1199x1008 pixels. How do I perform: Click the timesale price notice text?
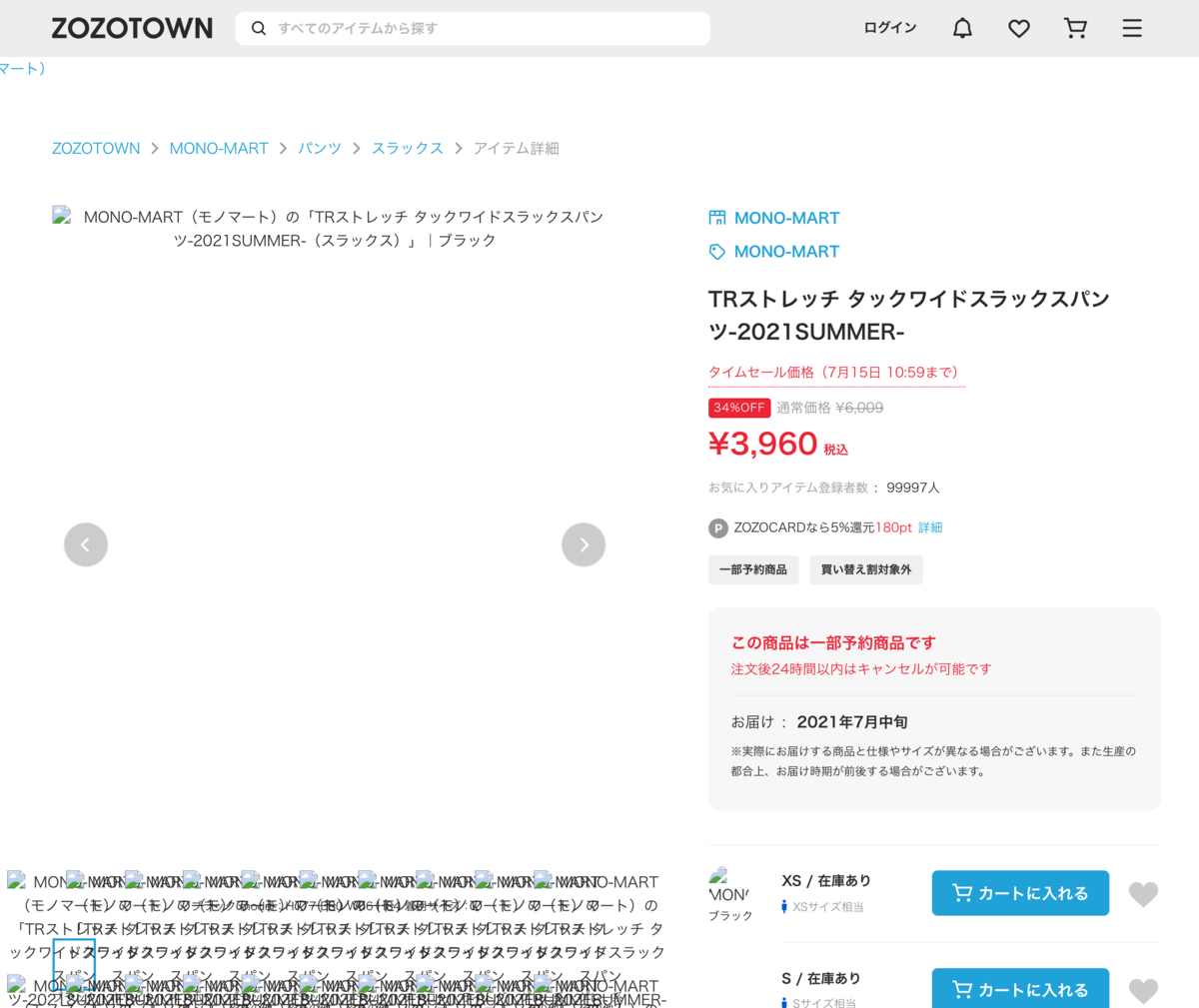[836, 373]
